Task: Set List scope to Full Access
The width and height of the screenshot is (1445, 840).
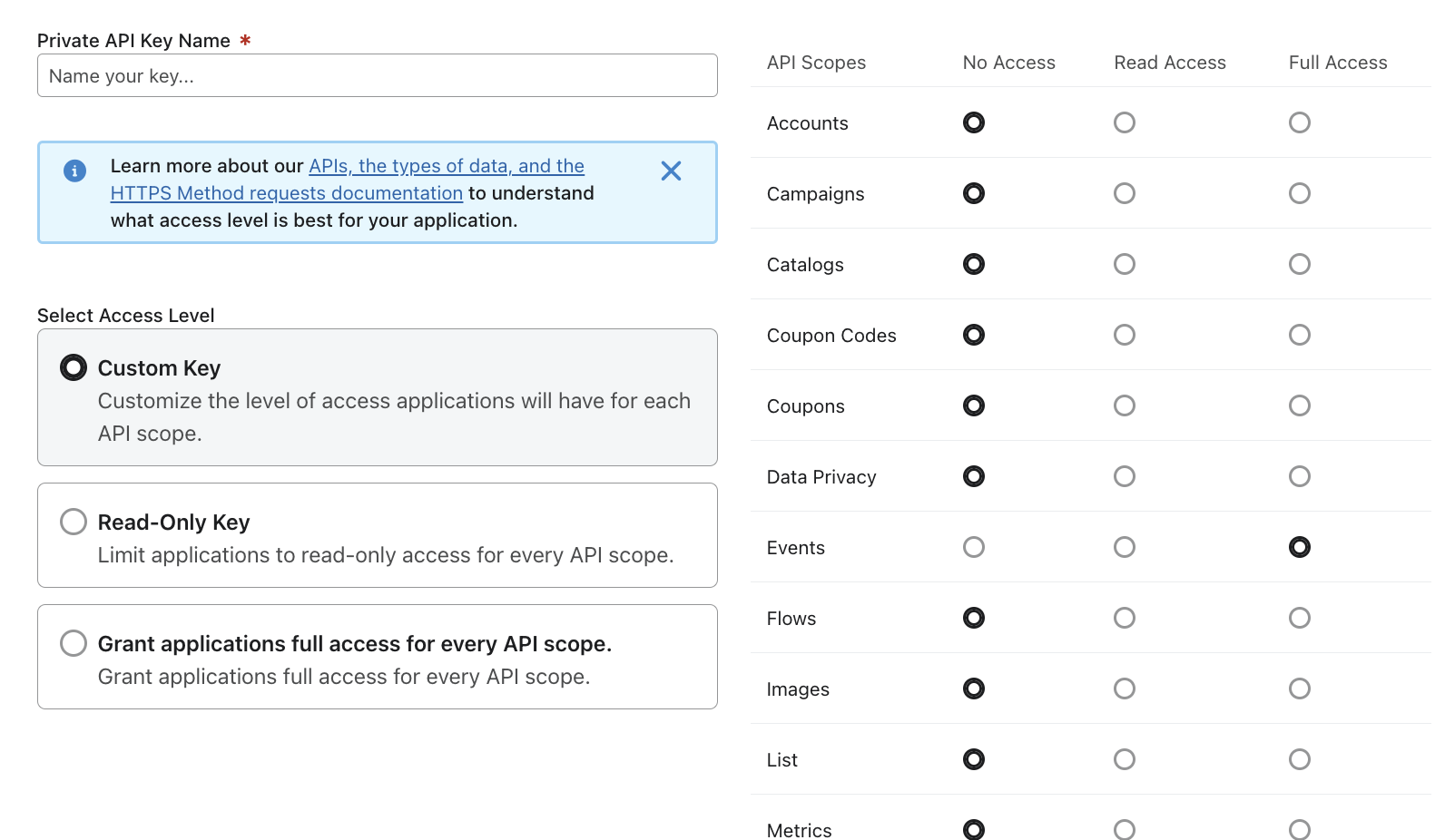Action: [x=1300, y=759]
